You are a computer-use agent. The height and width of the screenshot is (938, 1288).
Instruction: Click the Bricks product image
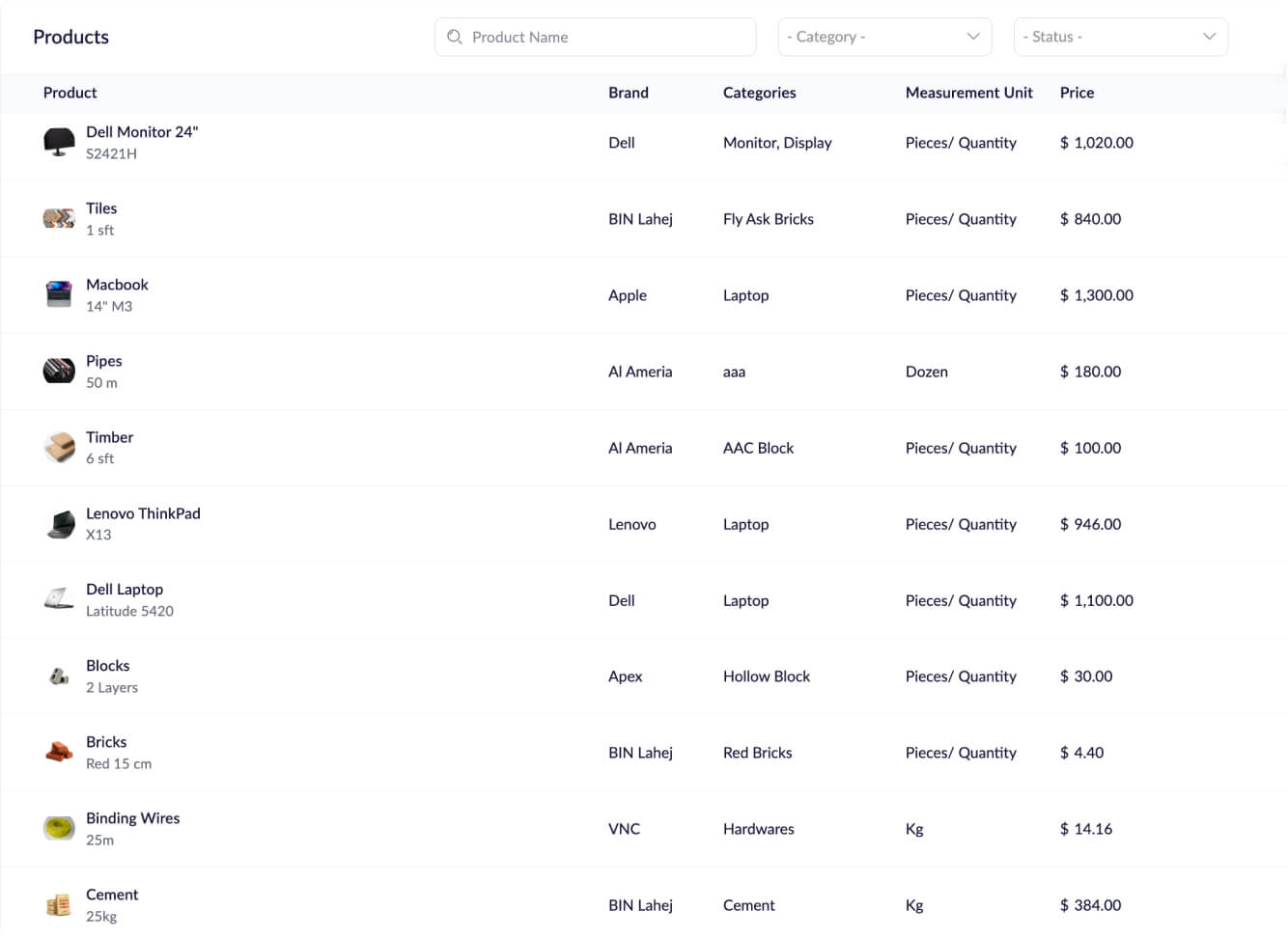click(x=58, y=752)
